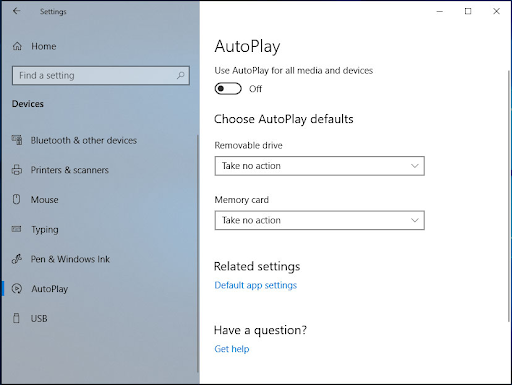Click the sidebar vertical scrollbar
Screen dimensions: 512x385
(x=198, y=253)
